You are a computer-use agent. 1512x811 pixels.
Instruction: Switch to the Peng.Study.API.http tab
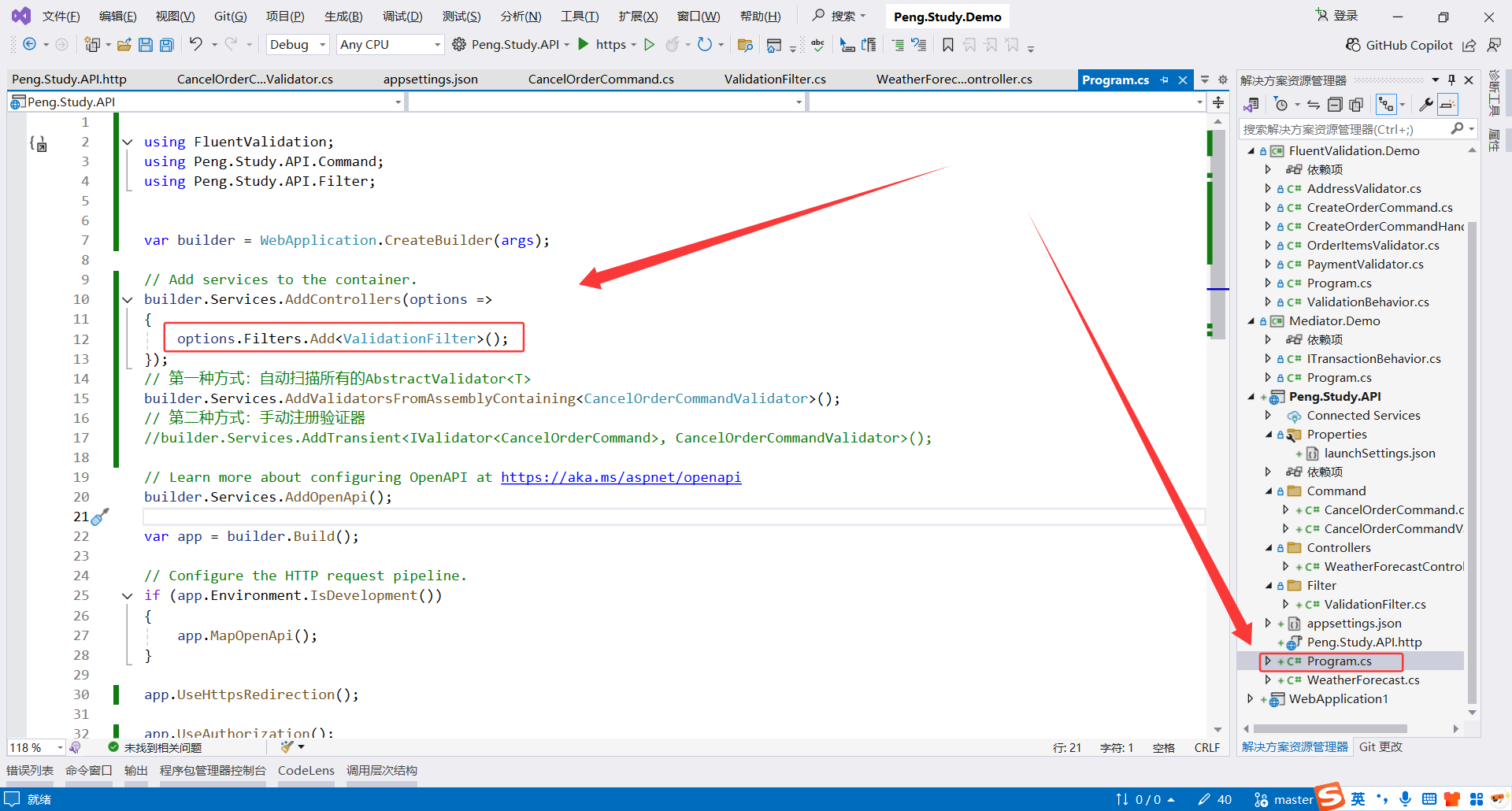coord(69,80)
